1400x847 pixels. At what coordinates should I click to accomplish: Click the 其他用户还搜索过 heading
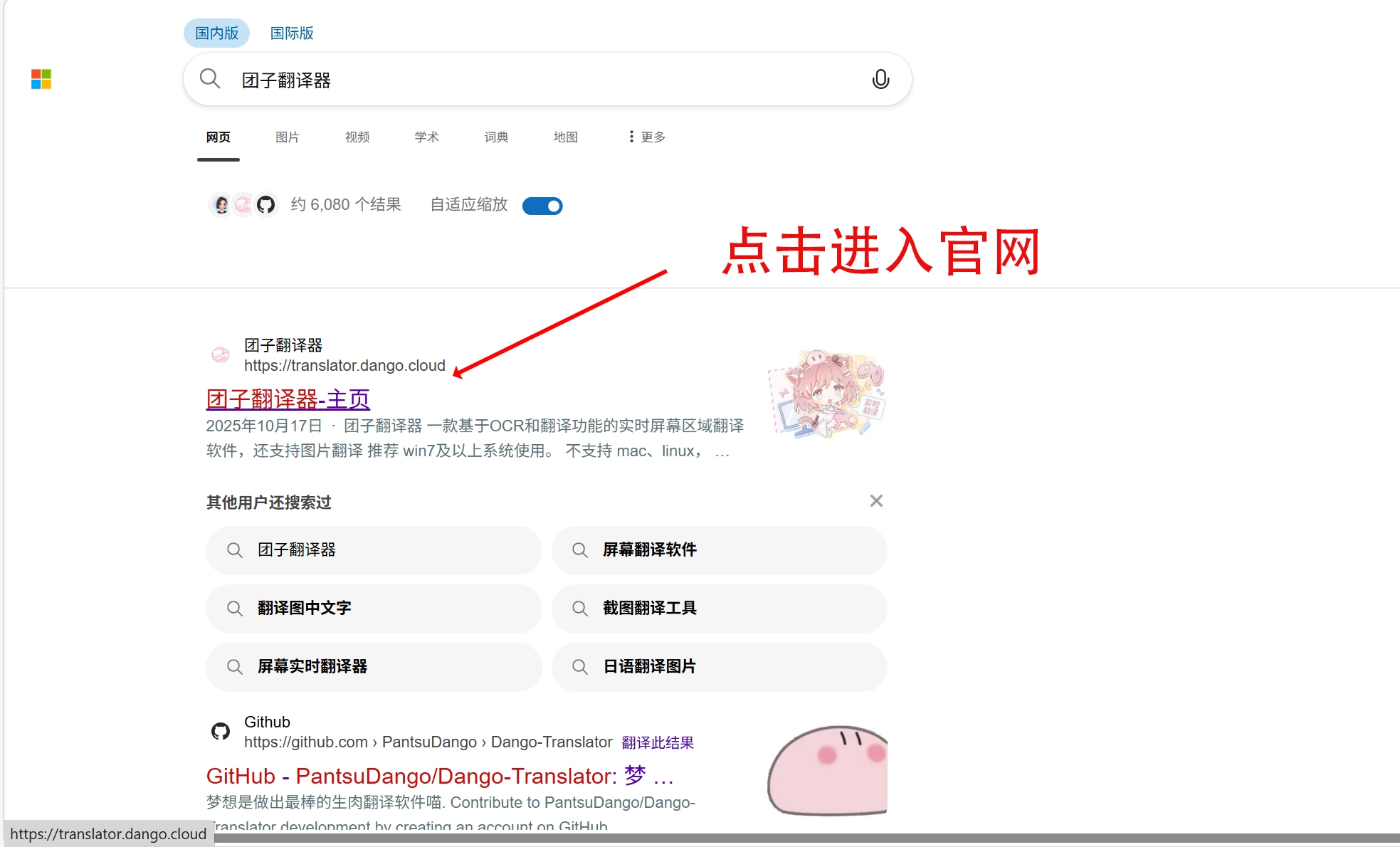coord(269,503)
